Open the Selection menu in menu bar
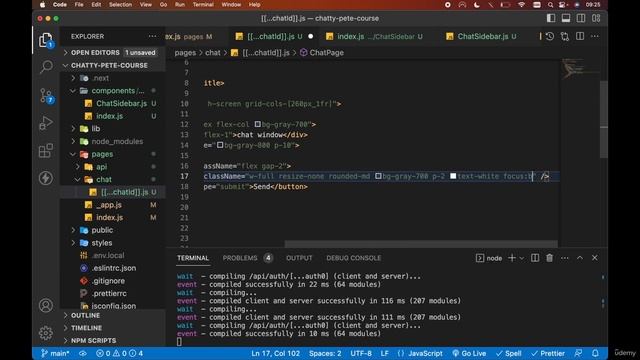The width and height of the screenshot is (640, 360). pyautogui.click(x=120, y=4)
